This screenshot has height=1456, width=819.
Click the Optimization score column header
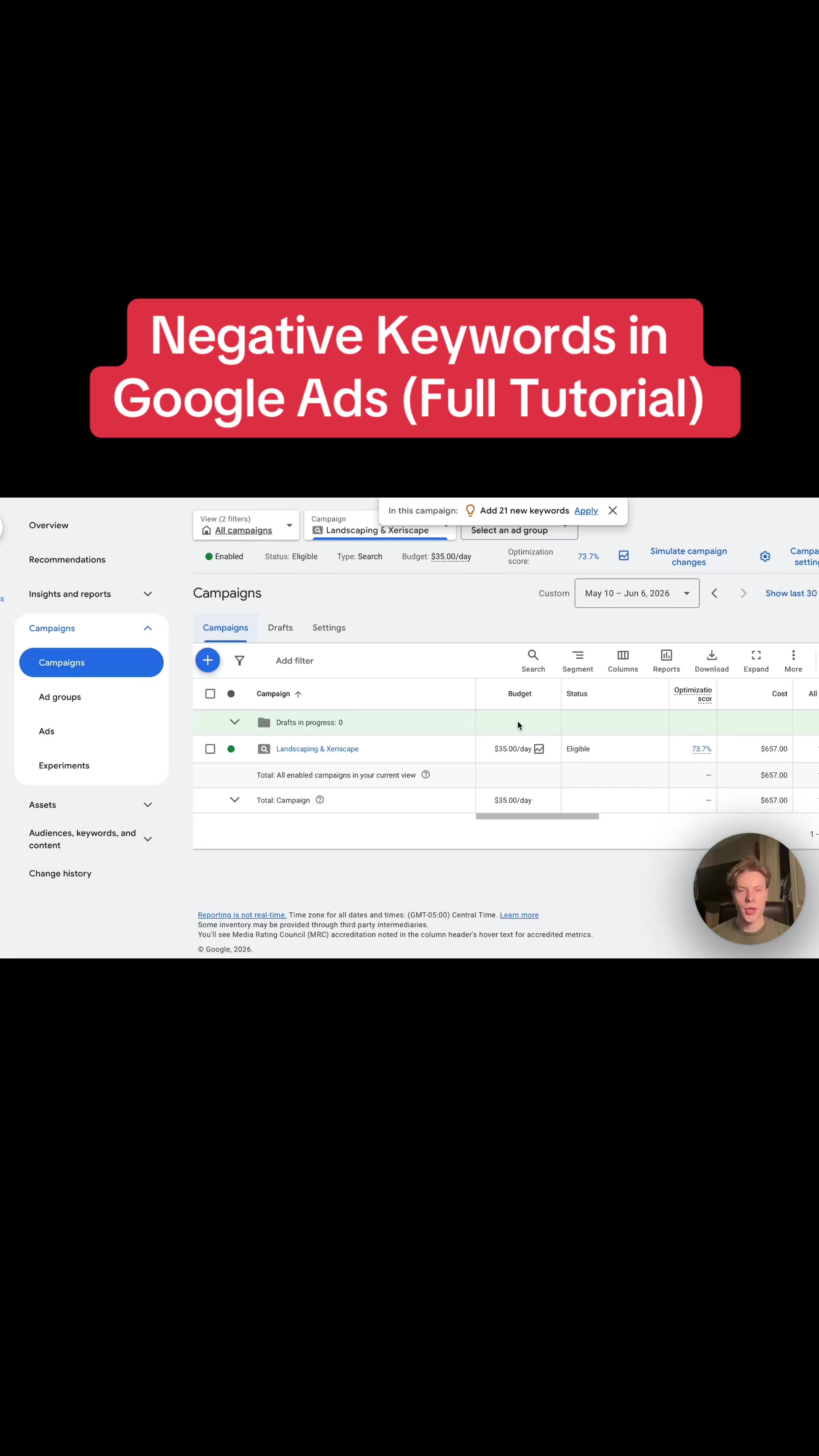(x=692, y=694)
